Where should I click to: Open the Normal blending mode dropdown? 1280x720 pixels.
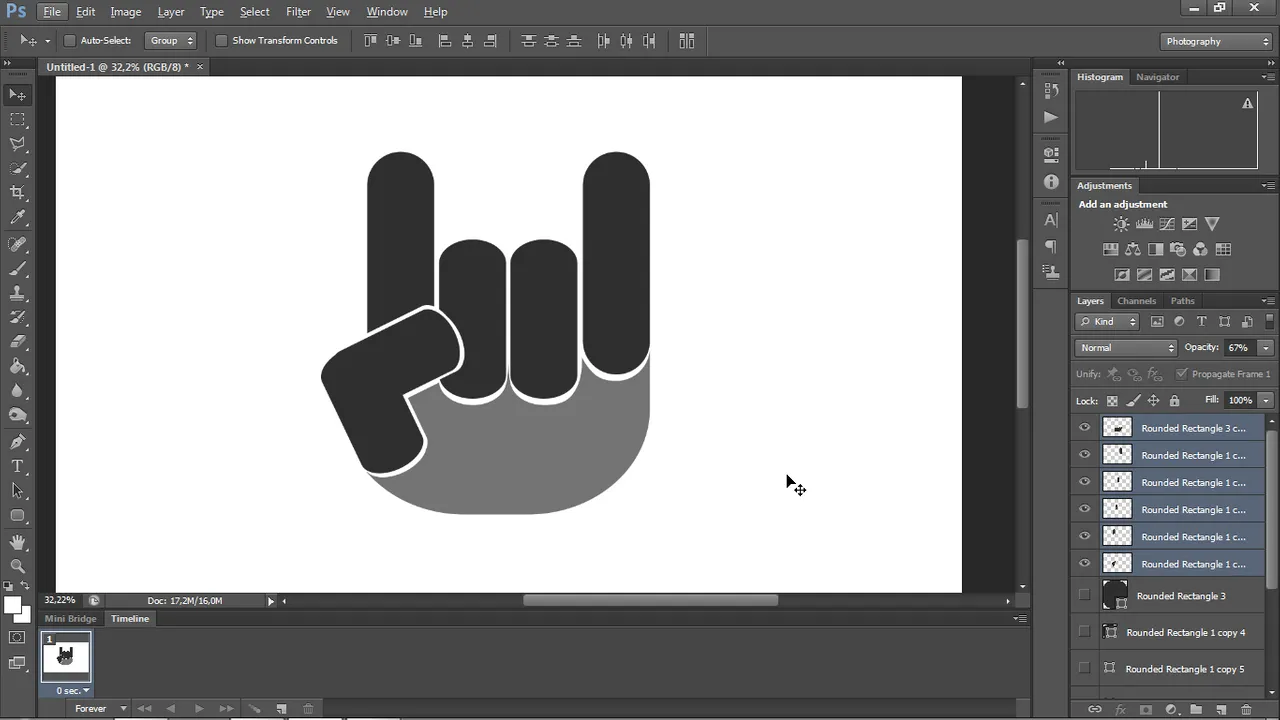point(1127,348)
